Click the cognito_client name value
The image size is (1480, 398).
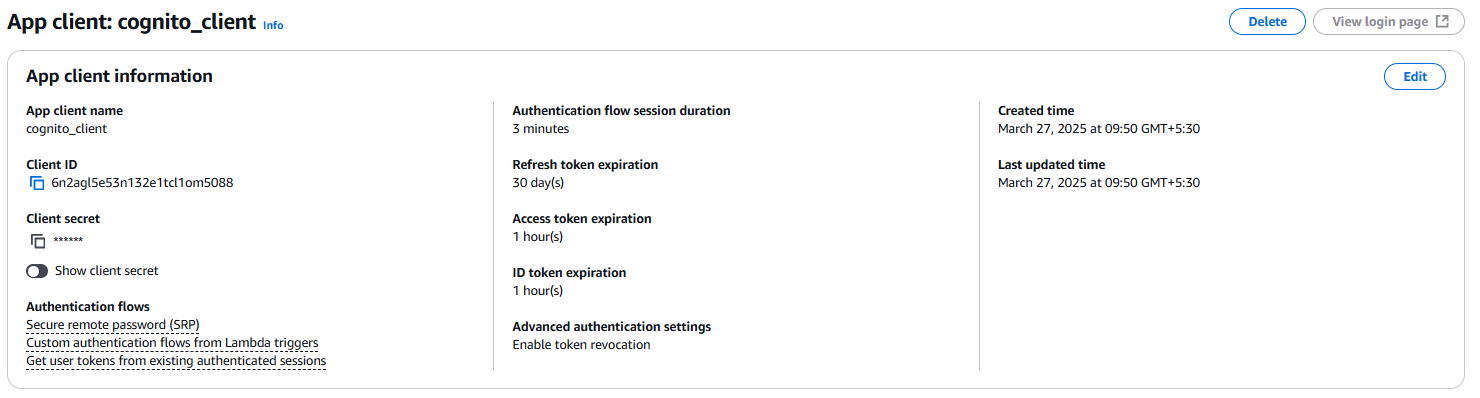click(x=66, y=129)
